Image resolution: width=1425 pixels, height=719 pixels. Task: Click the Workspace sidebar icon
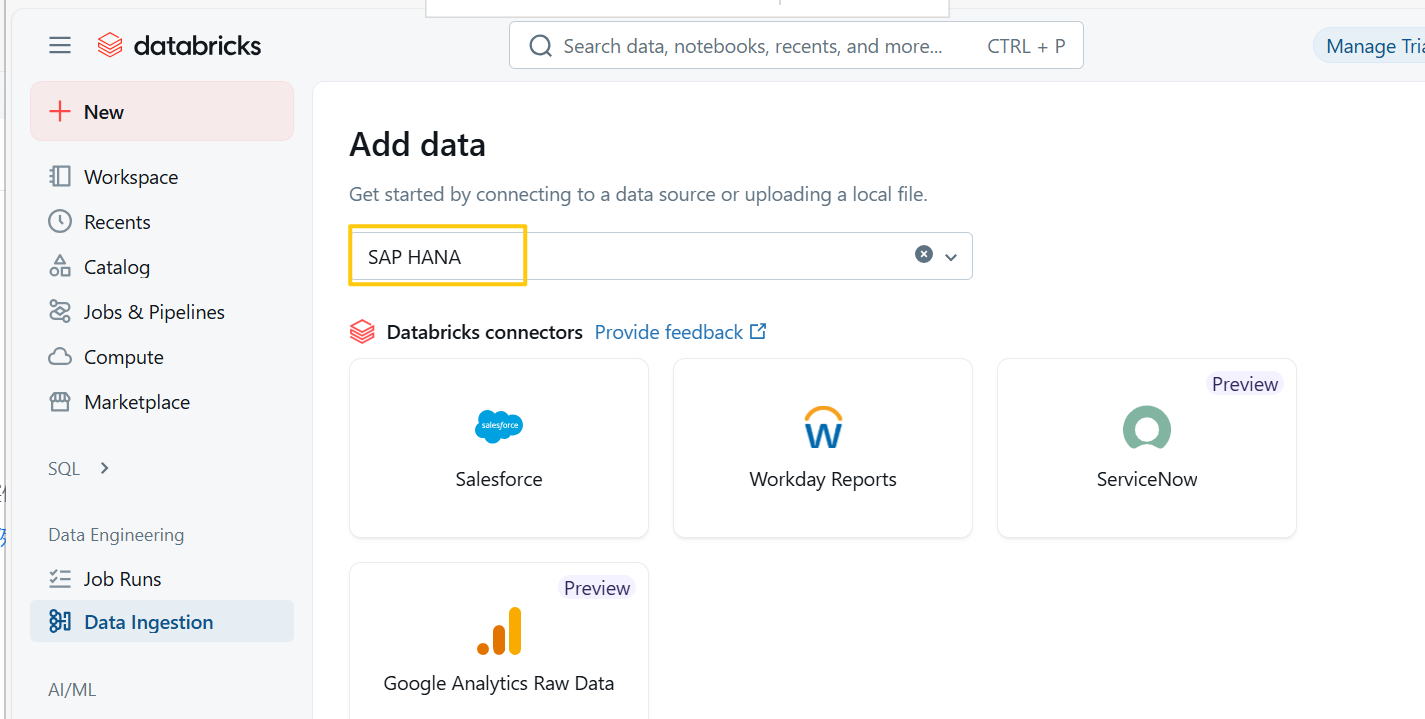60,176
